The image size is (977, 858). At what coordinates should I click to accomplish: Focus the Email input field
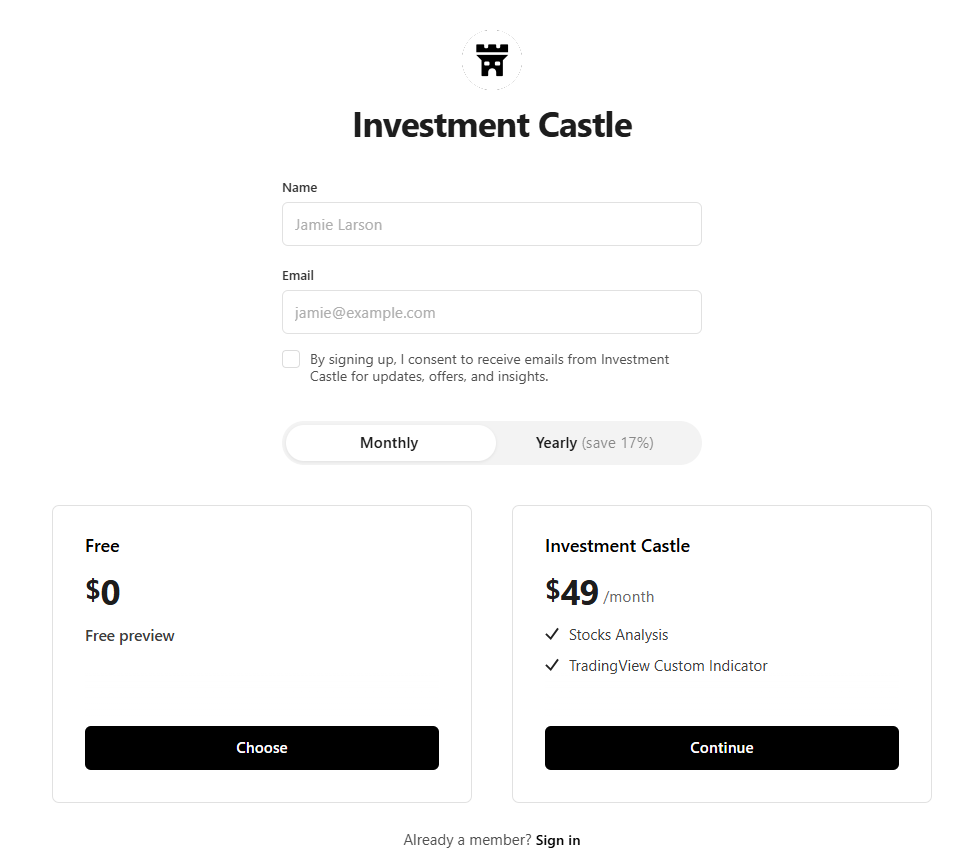pyautogui.click(x=492, y=312)
